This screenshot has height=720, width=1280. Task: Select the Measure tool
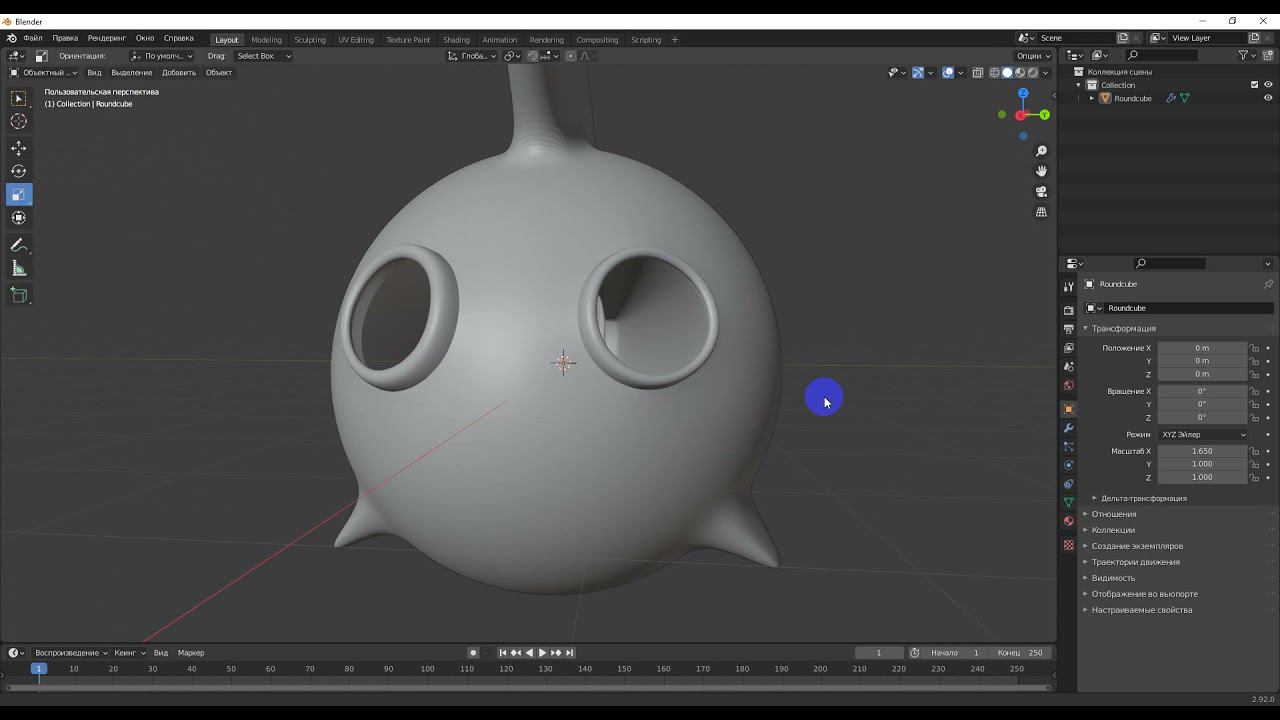point(19,268)
